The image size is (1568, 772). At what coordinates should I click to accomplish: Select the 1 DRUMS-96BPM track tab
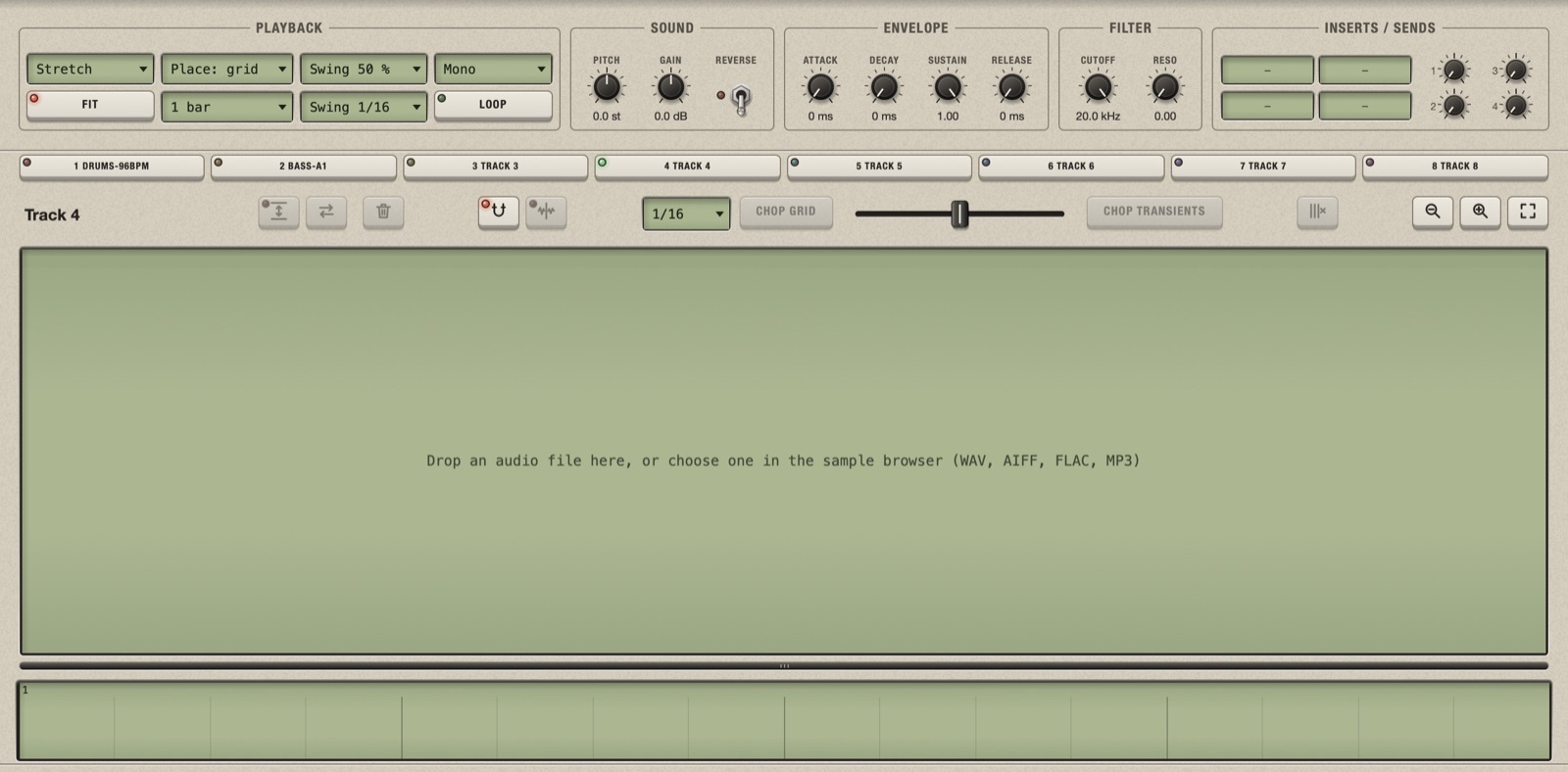[x=112, y=167]
